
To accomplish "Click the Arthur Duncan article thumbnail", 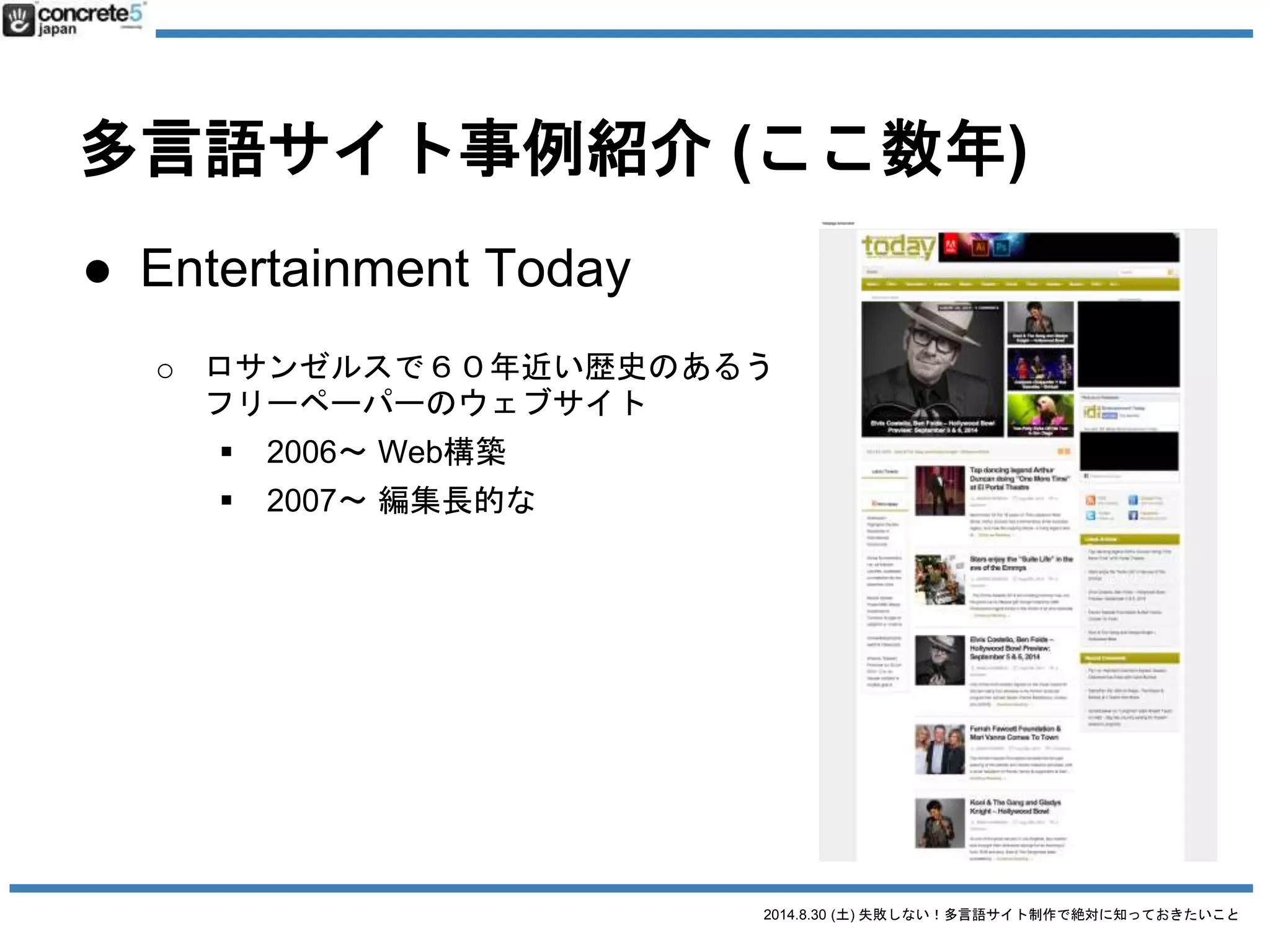I will [x=939, y=491].
